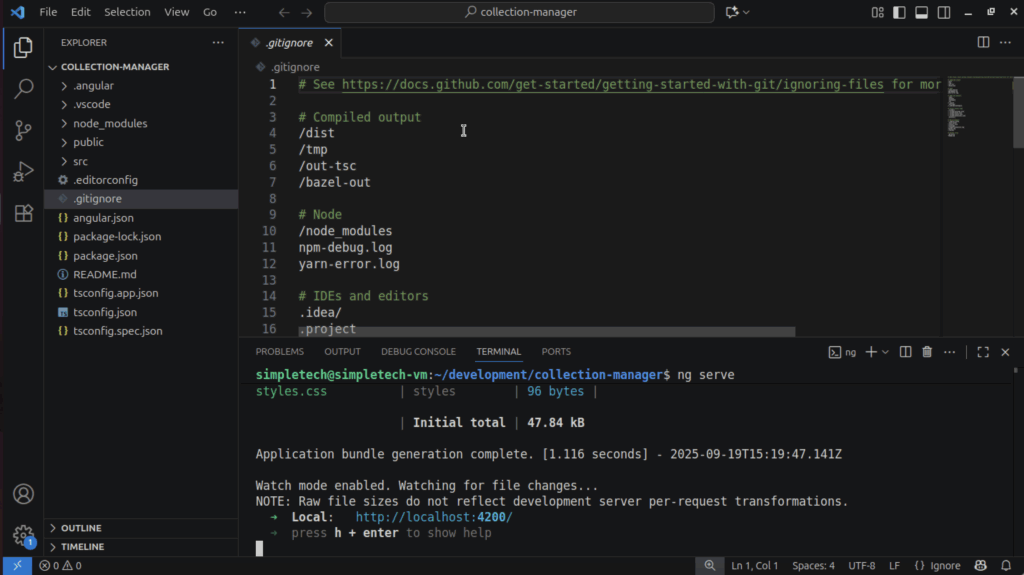Kill terminal using the trash icon
This screenshot has height=575, width=1024.
click(927, 352)
